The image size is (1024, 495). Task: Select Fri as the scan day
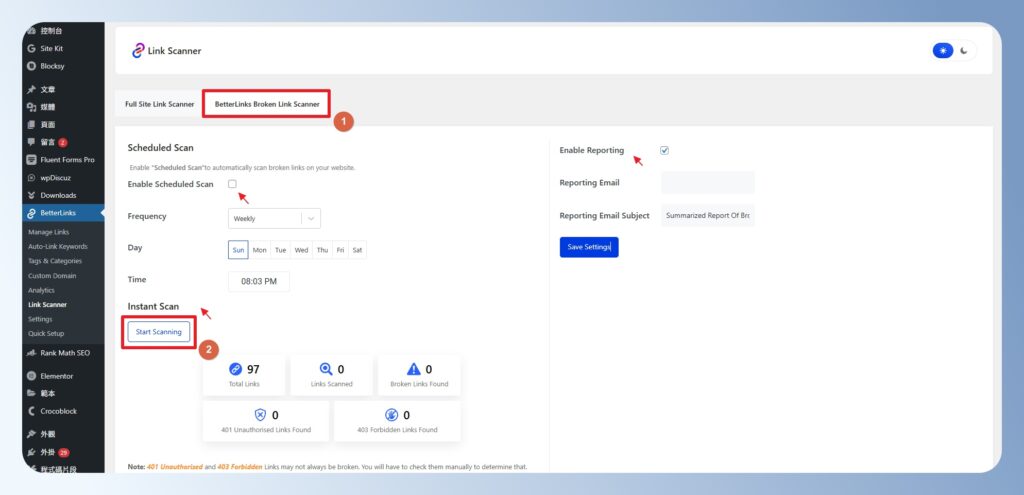coord(341,250)
